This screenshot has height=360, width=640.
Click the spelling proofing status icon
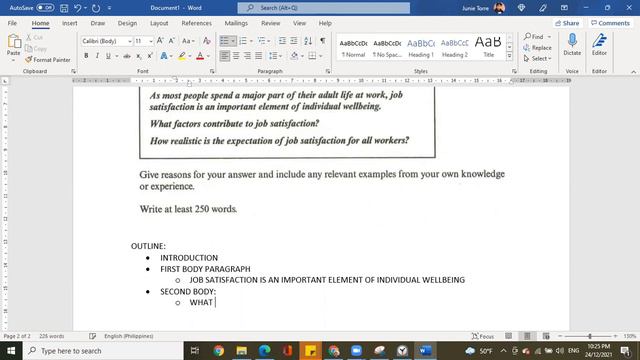(93, 336)
